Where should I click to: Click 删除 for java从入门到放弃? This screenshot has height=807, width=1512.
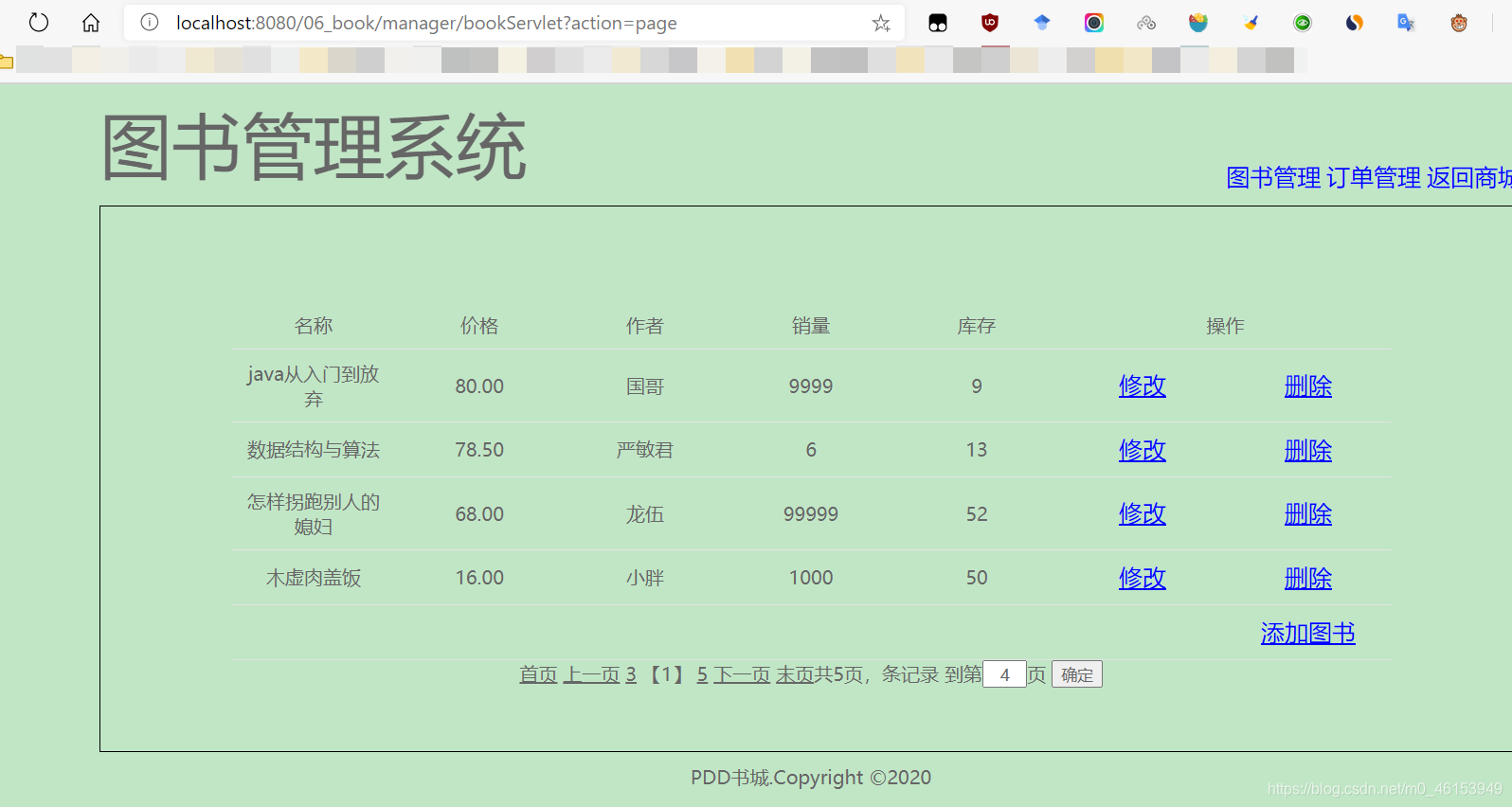tap(1308, 386)
